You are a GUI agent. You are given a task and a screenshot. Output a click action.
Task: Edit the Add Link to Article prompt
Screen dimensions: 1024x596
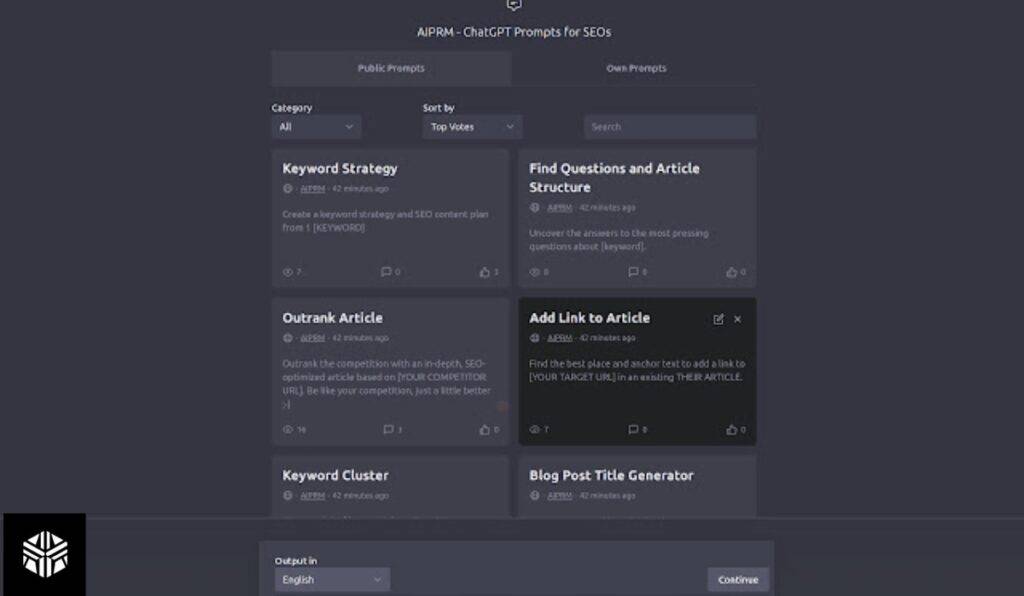tap(718, 319)
